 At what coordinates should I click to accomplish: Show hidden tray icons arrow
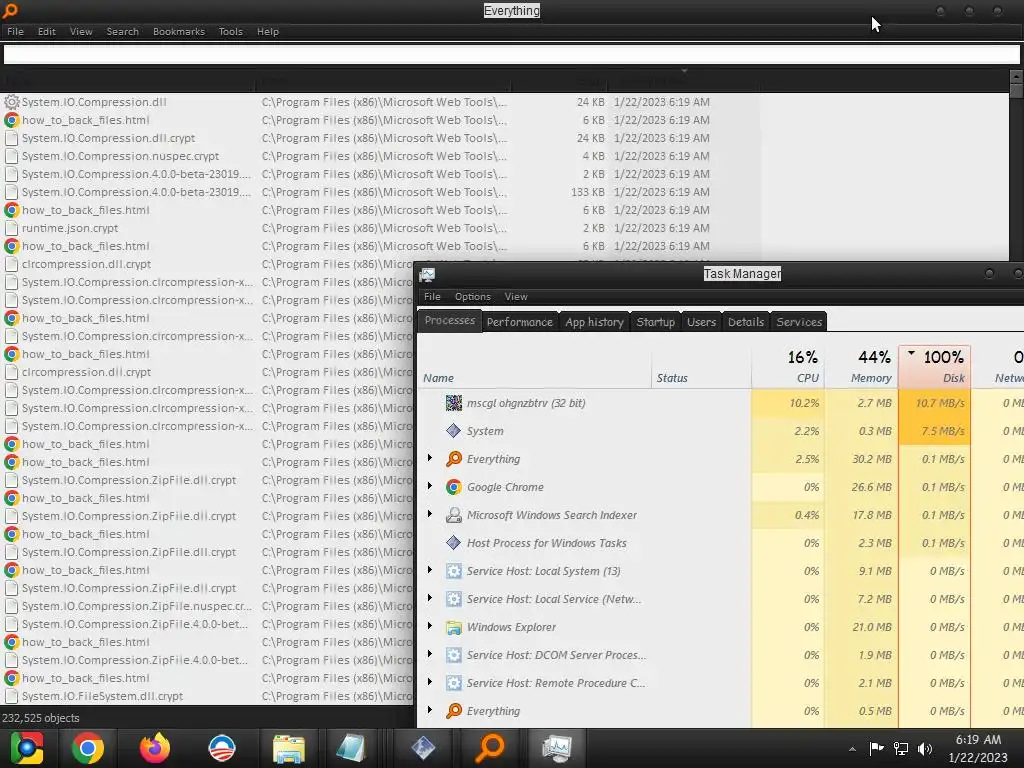tap(852, 749)
